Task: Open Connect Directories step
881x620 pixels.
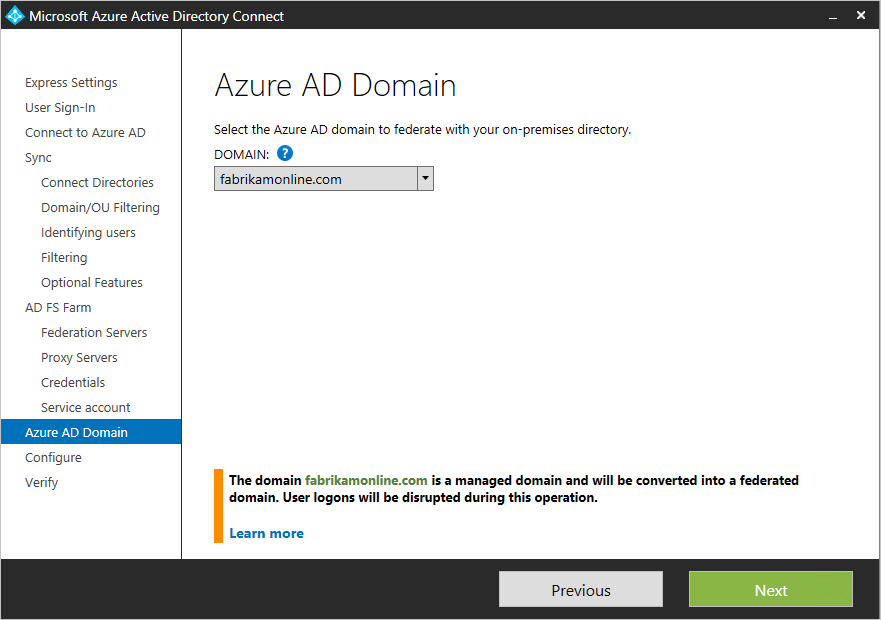Action: click(x=97, y=183)
